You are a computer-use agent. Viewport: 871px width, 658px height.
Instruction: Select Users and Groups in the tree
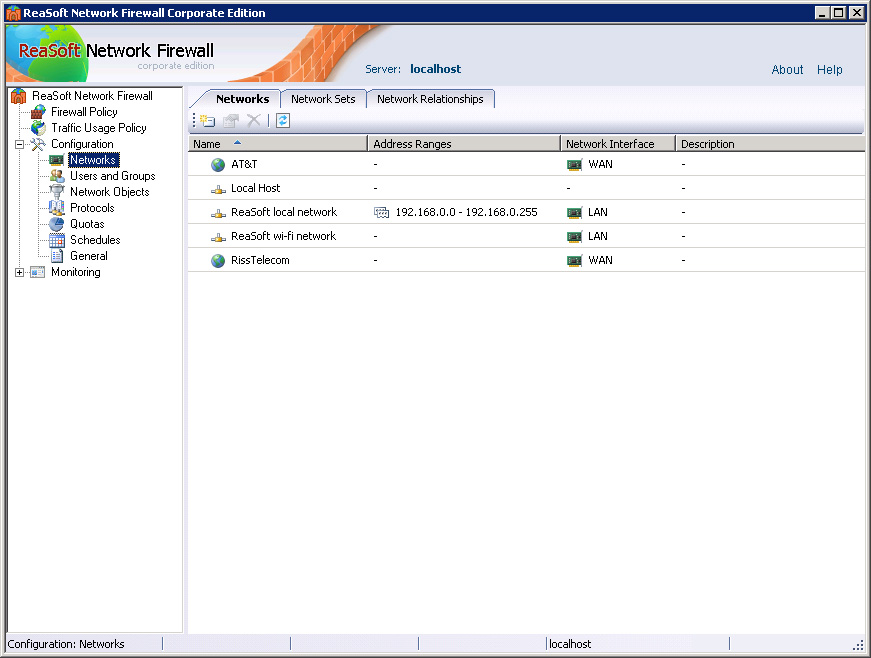pos(113,176)
